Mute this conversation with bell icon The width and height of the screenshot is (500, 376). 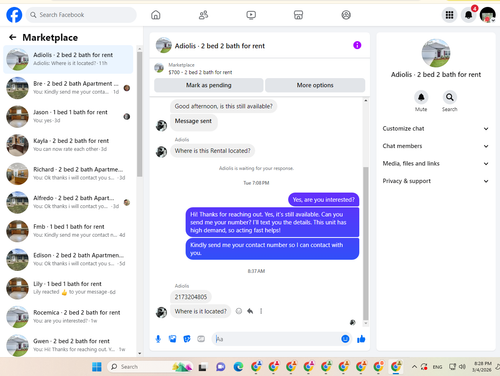pyautogui.click(x=421, y=97)
